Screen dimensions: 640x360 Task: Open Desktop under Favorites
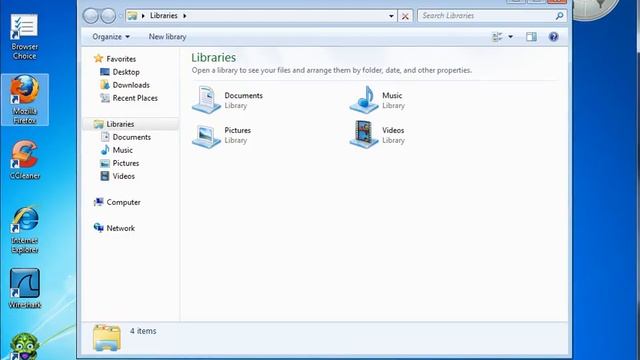tap(126, 72)
